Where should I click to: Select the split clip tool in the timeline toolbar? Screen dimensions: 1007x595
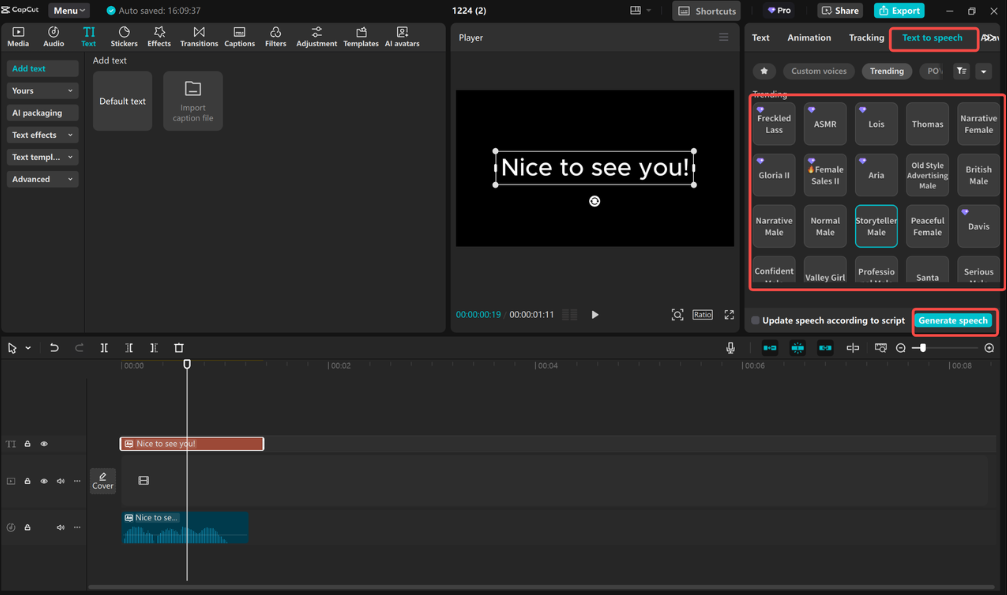(104, 347)
